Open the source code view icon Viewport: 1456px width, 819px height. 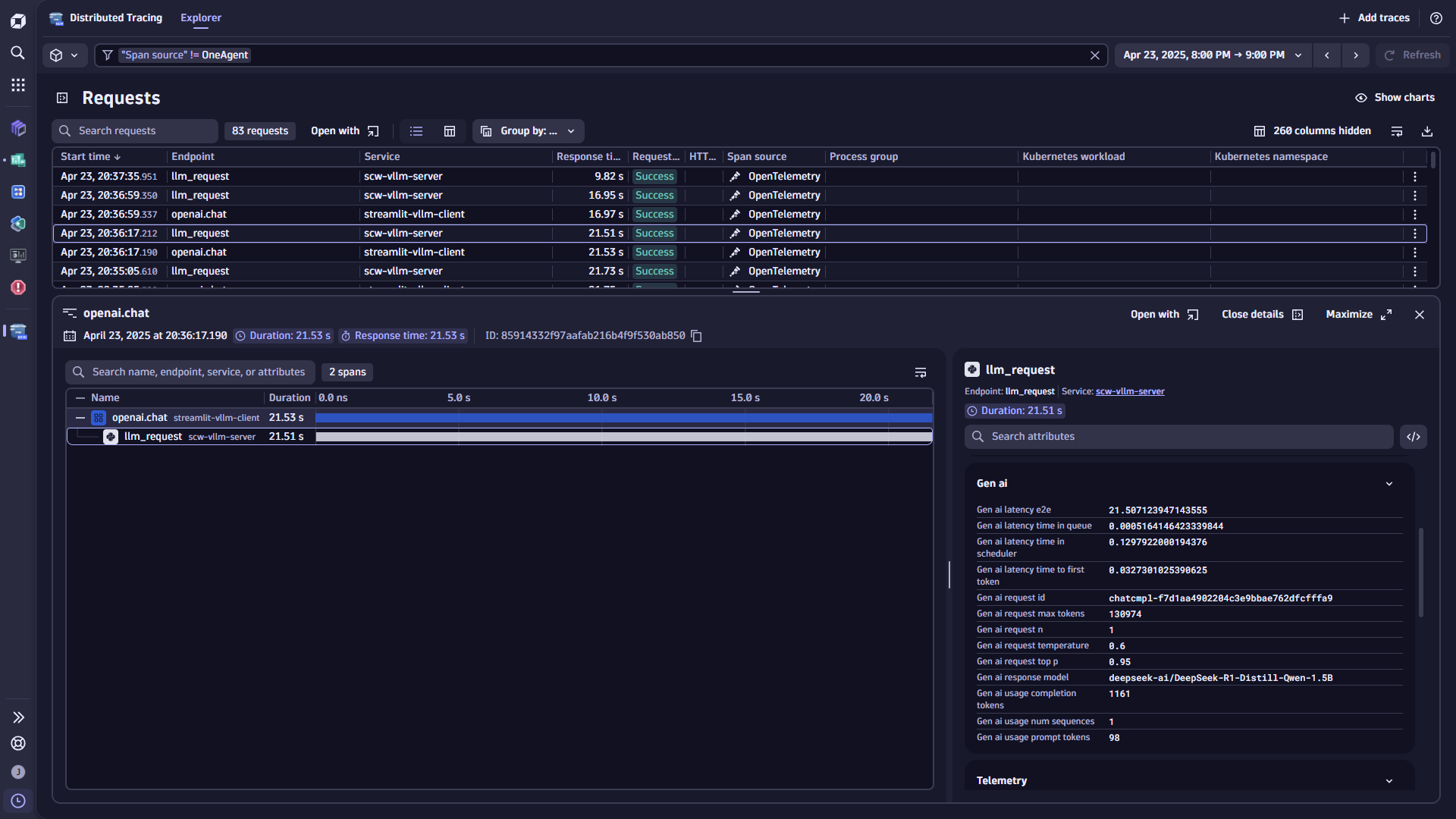[x=1414, y=437]
